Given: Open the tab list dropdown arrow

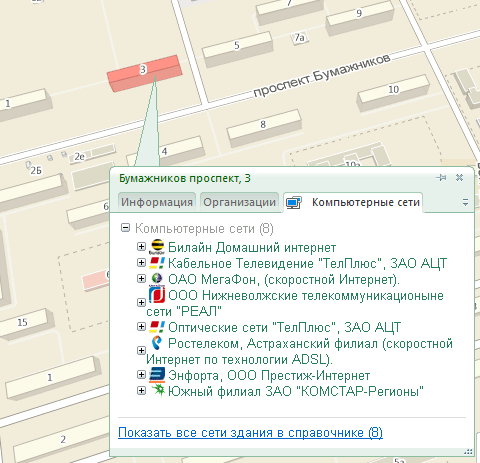Looking at the screenshot, I should pos(465,202).
